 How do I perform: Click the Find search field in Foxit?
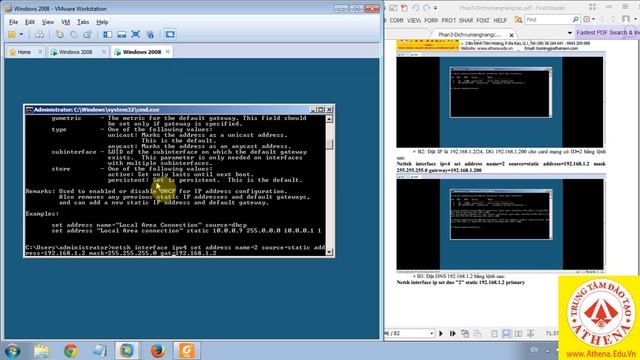tap(548, 19)
